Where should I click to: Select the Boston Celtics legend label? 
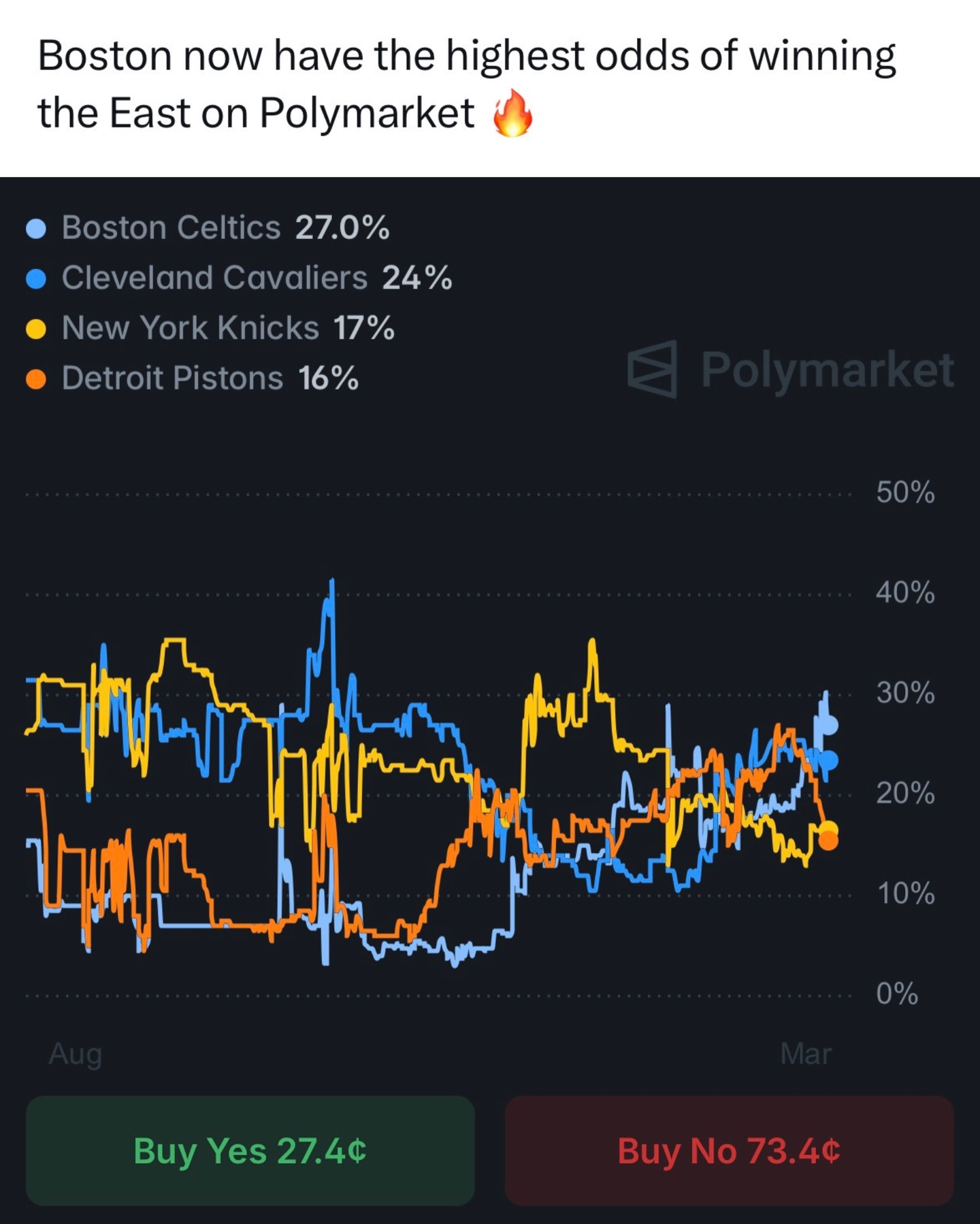point(171,227)
